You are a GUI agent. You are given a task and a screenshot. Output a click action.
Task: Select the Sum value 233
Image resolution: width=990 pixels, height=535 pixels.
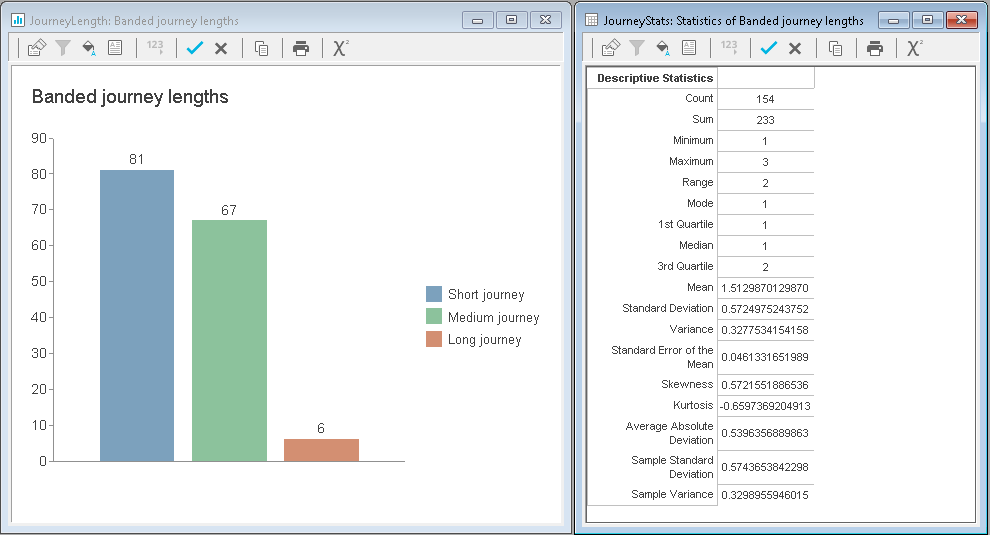click(765, 120)
